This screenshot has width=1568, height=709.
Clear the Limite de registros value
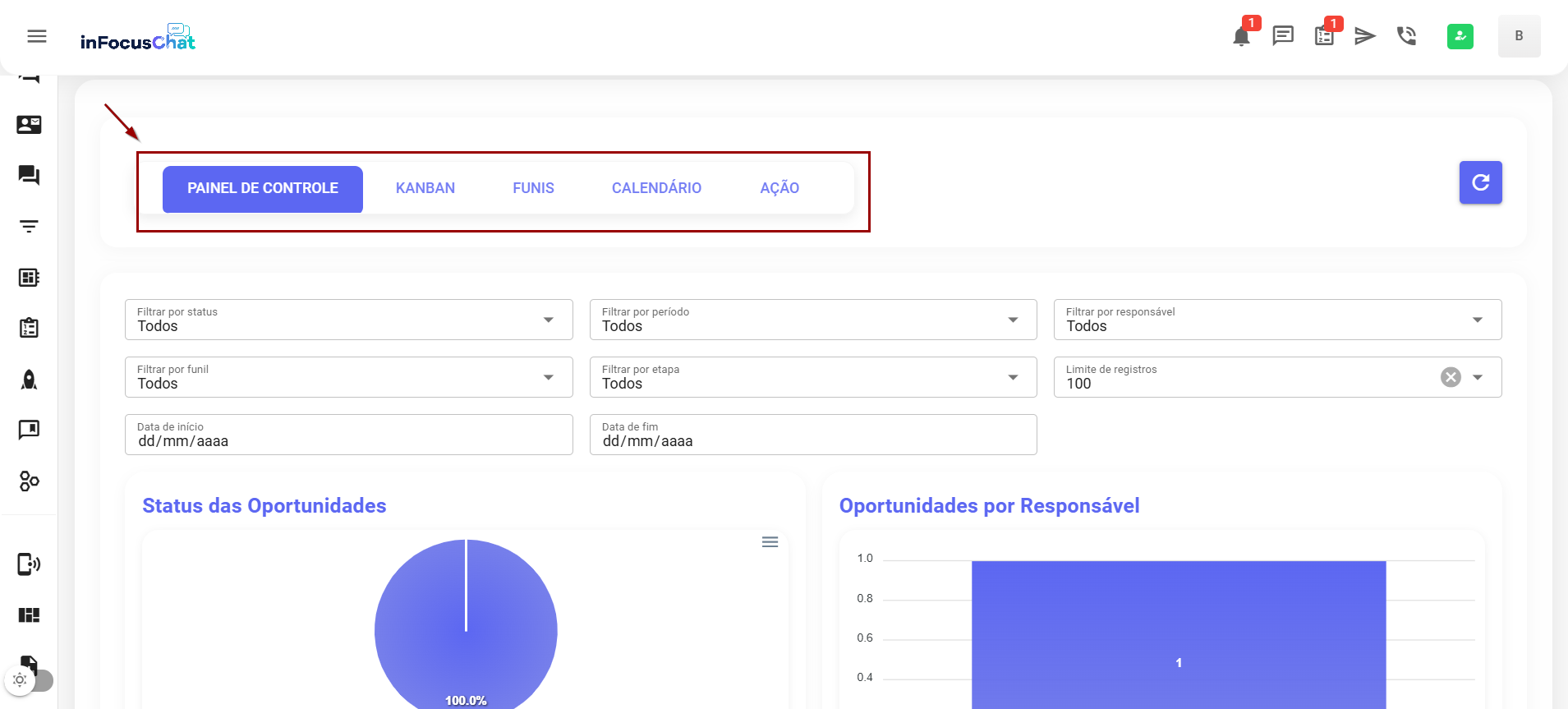1451,377
